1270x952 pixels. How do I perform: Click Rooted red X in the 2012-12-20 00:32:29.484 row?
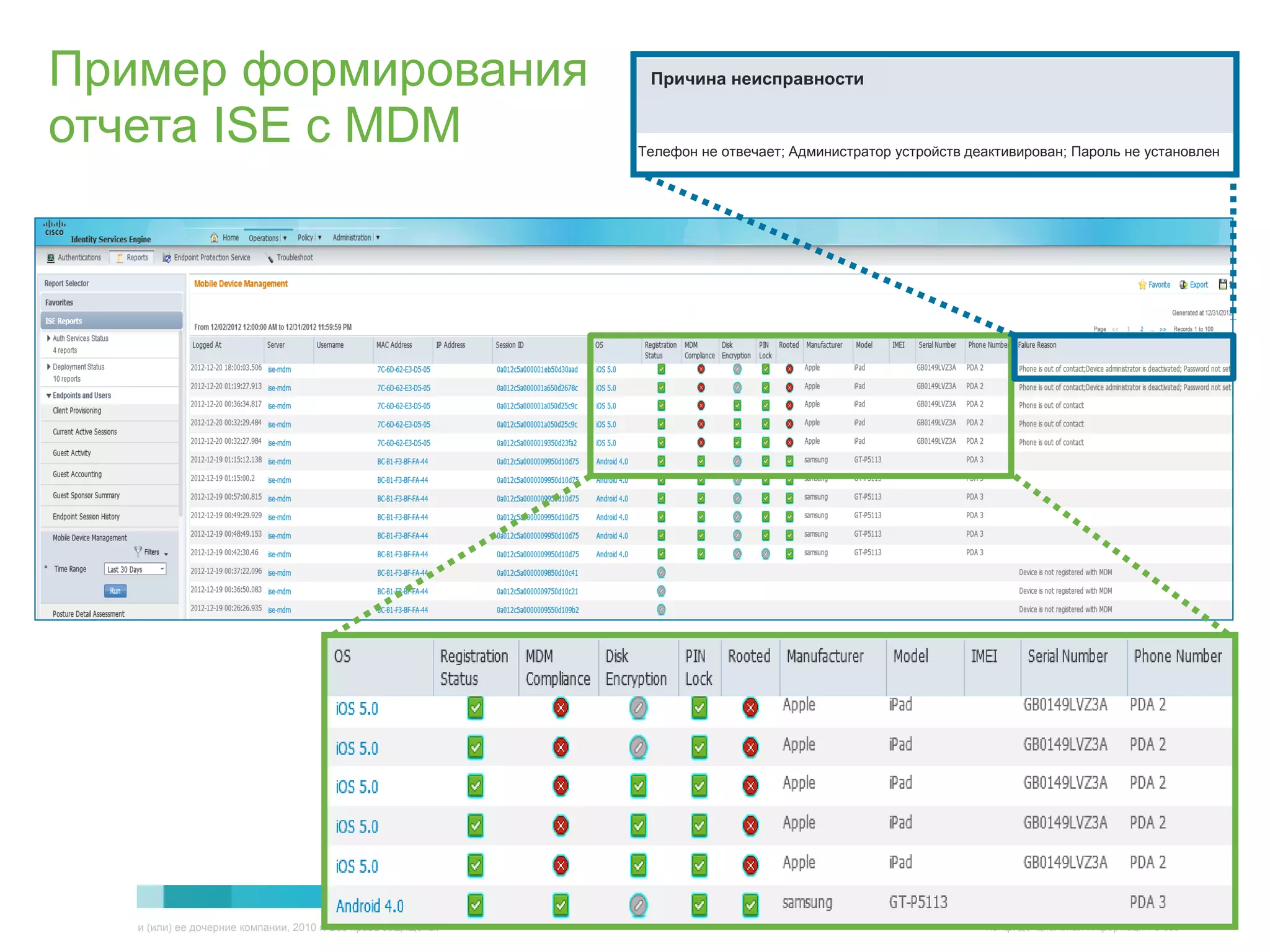coord(789,424)
